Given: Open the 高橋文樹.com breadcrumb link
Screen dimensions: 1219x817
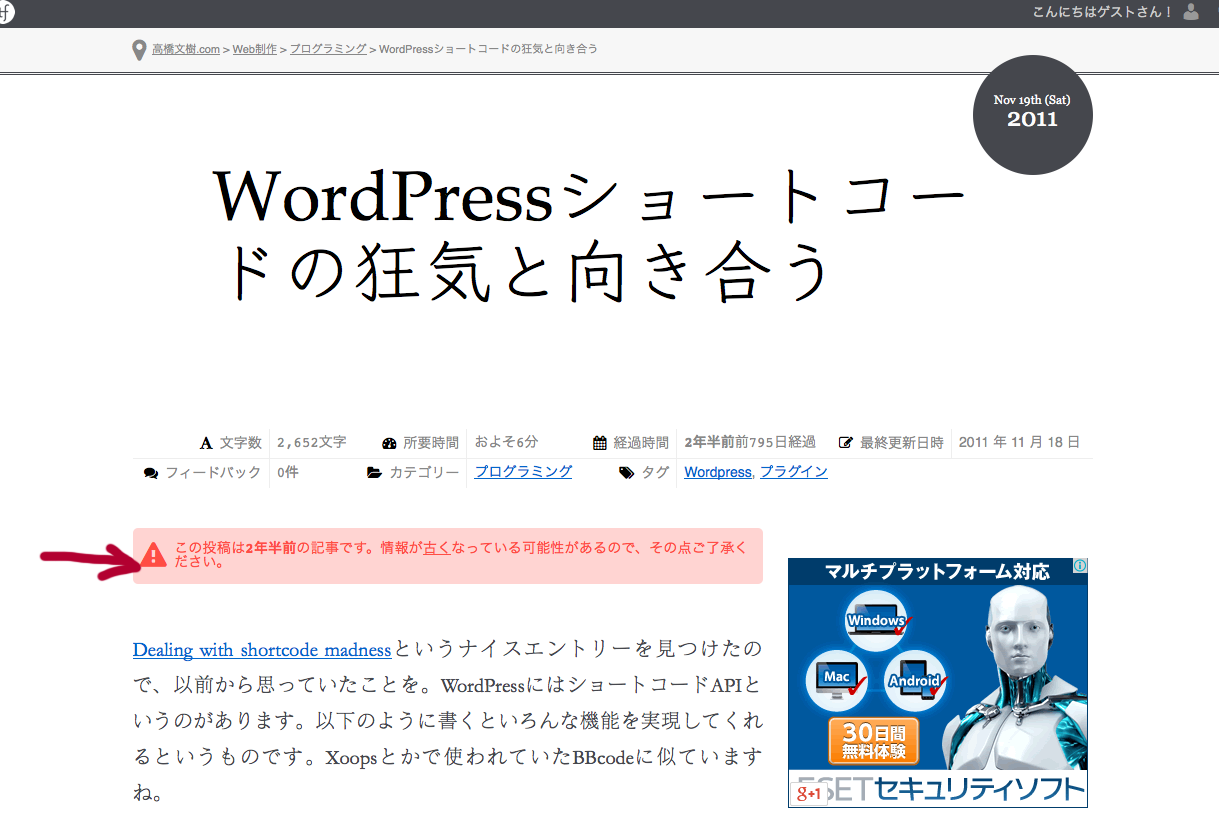Looking at the screenshot, I should 186,49.
